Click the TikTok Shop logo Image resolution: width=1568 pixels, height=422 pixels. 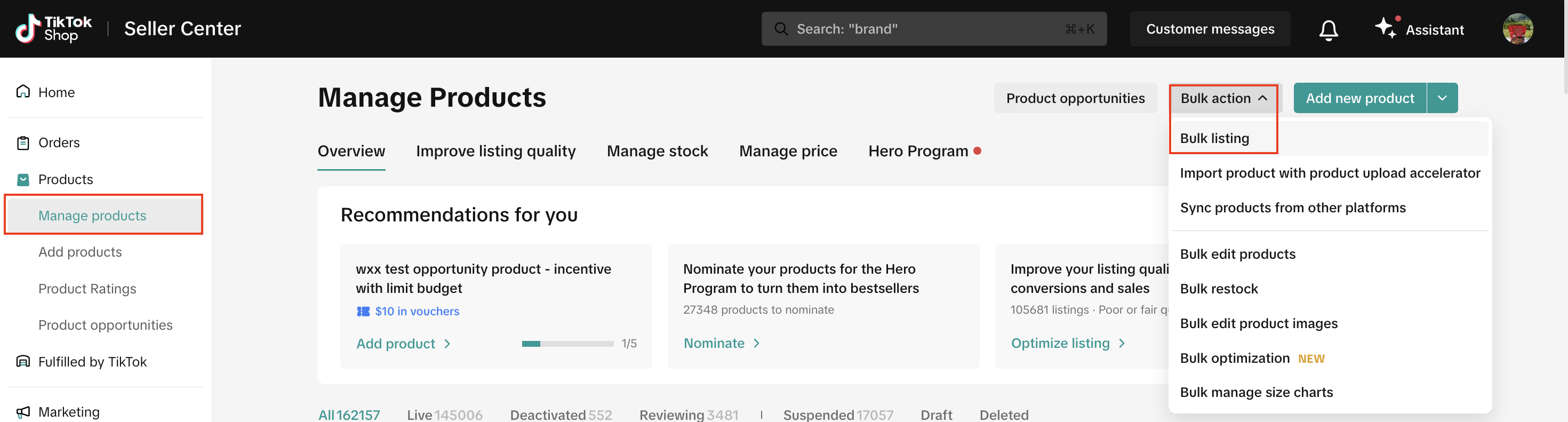click(x=53, y=29)
